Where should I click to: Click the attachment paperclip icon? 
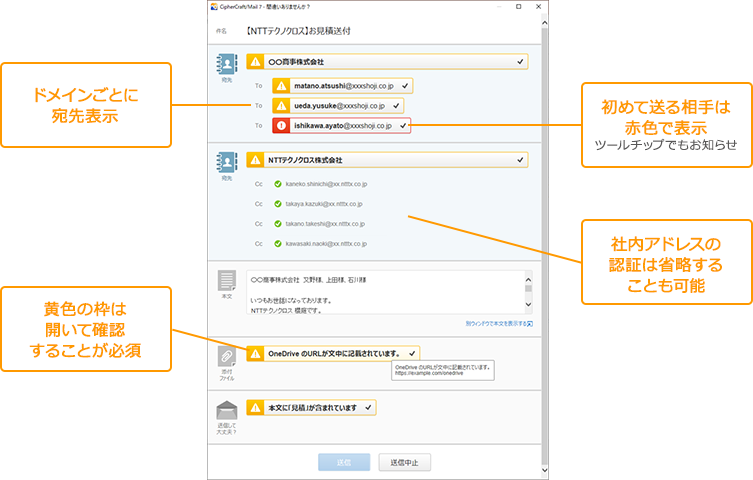pyautogui.click(x=227, y=356)
